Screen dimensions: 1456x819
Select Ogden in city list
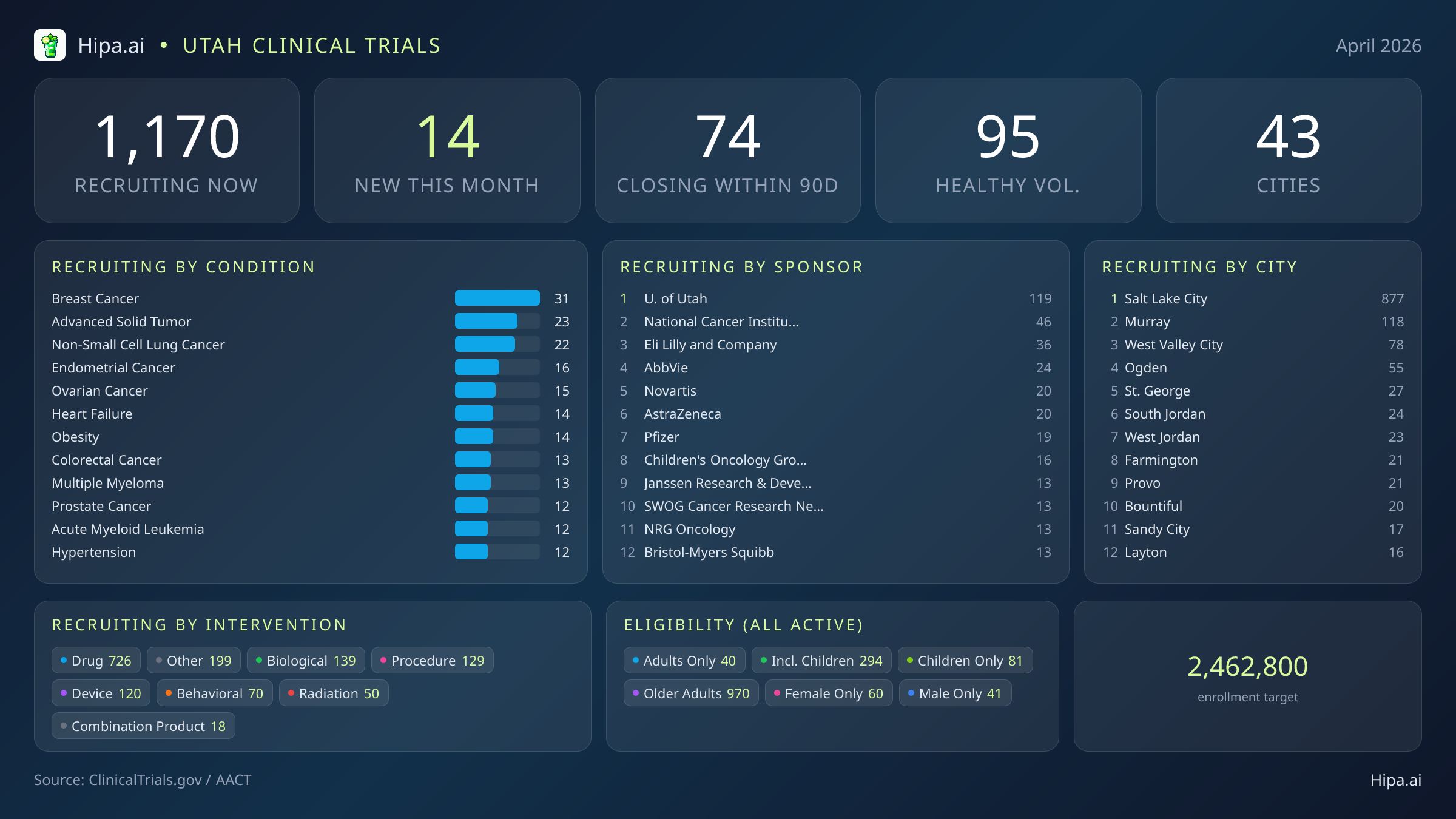tap(1253, 368)
